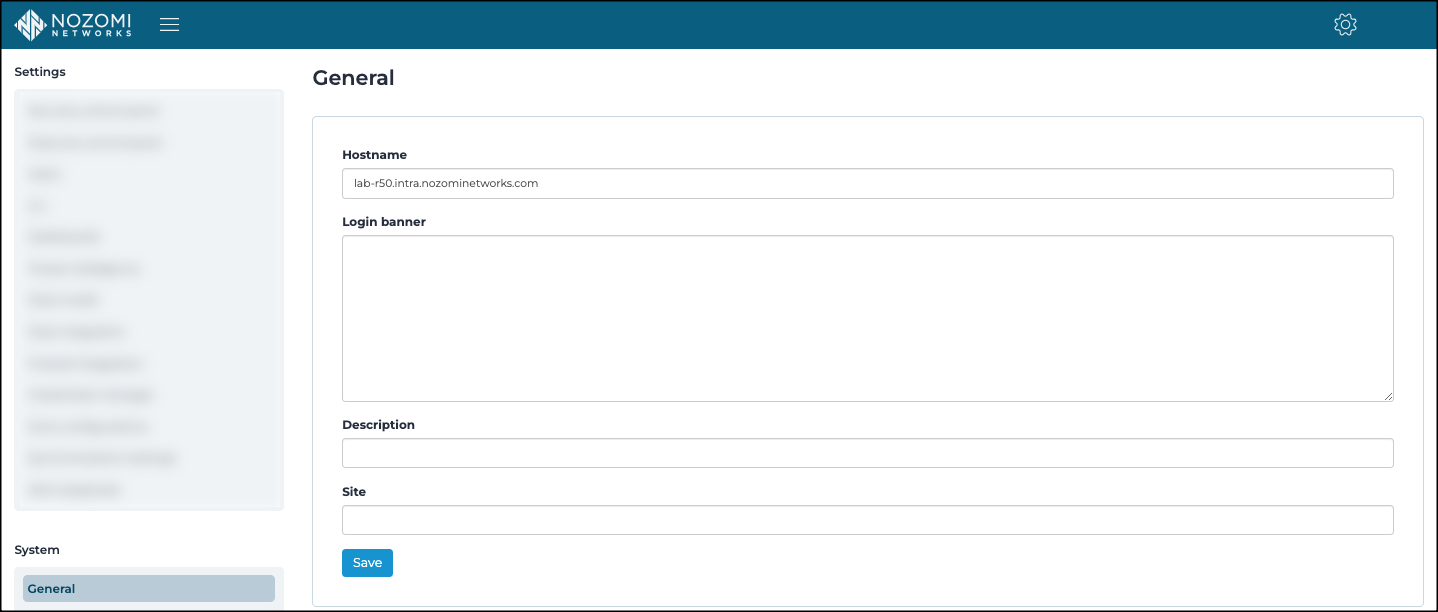Open the hamburger navigation menu
1438x612 pixels.
tap(170, 25)
